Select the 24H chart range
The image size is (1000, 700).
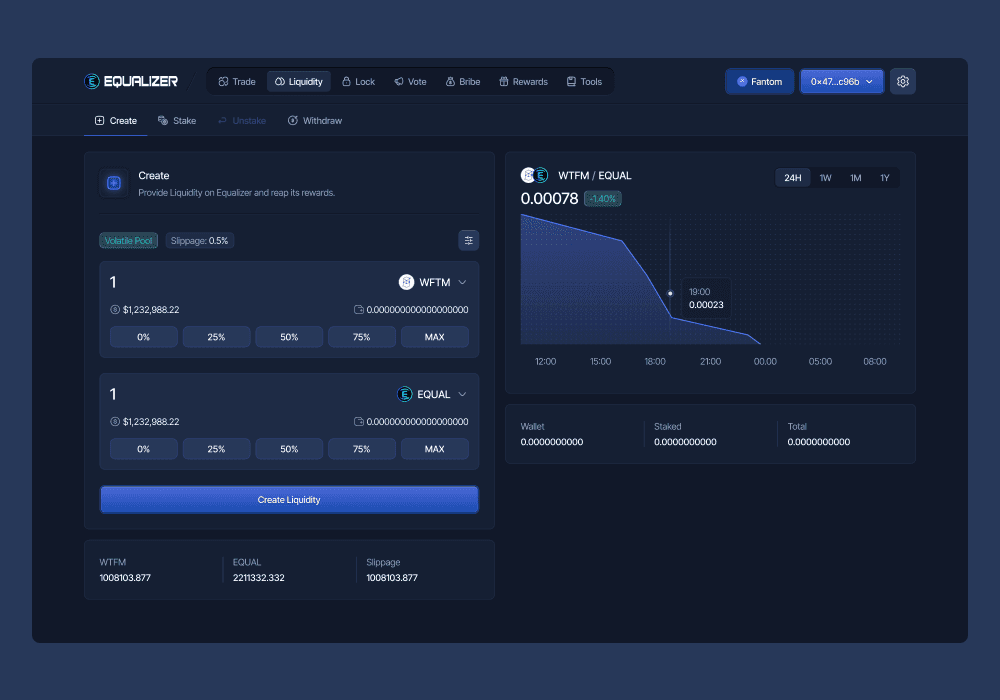(793, 178)
